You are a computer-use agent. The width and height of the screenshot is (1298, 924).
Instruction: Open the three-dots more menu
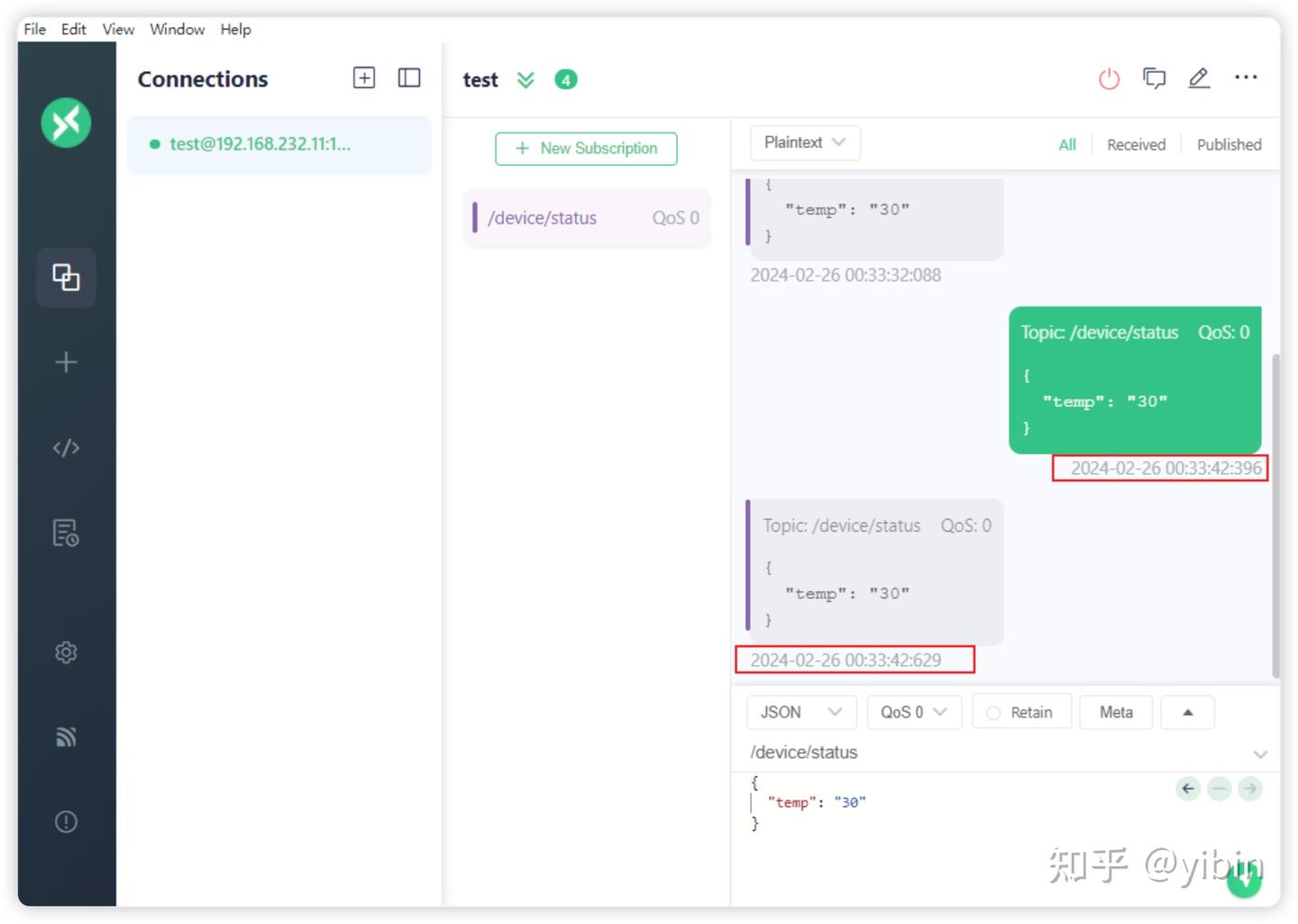(x=1246, y=78)
